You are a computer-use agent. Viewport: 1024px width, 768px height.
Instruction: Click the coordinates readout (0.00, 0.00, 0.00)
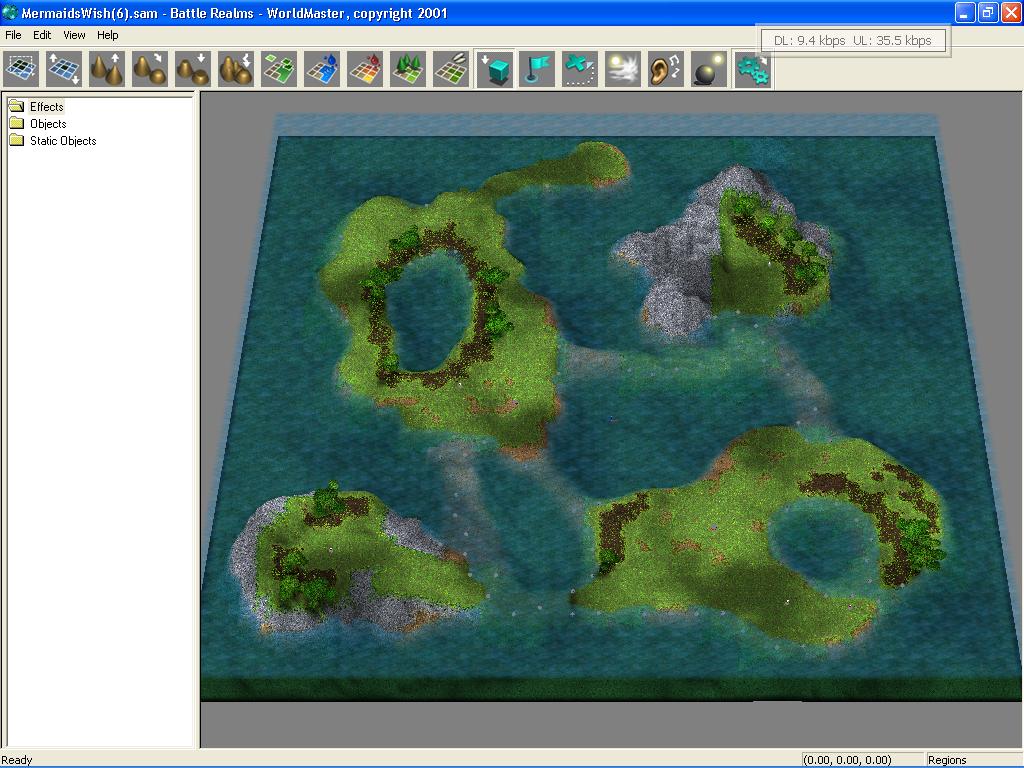coord(847,760)
